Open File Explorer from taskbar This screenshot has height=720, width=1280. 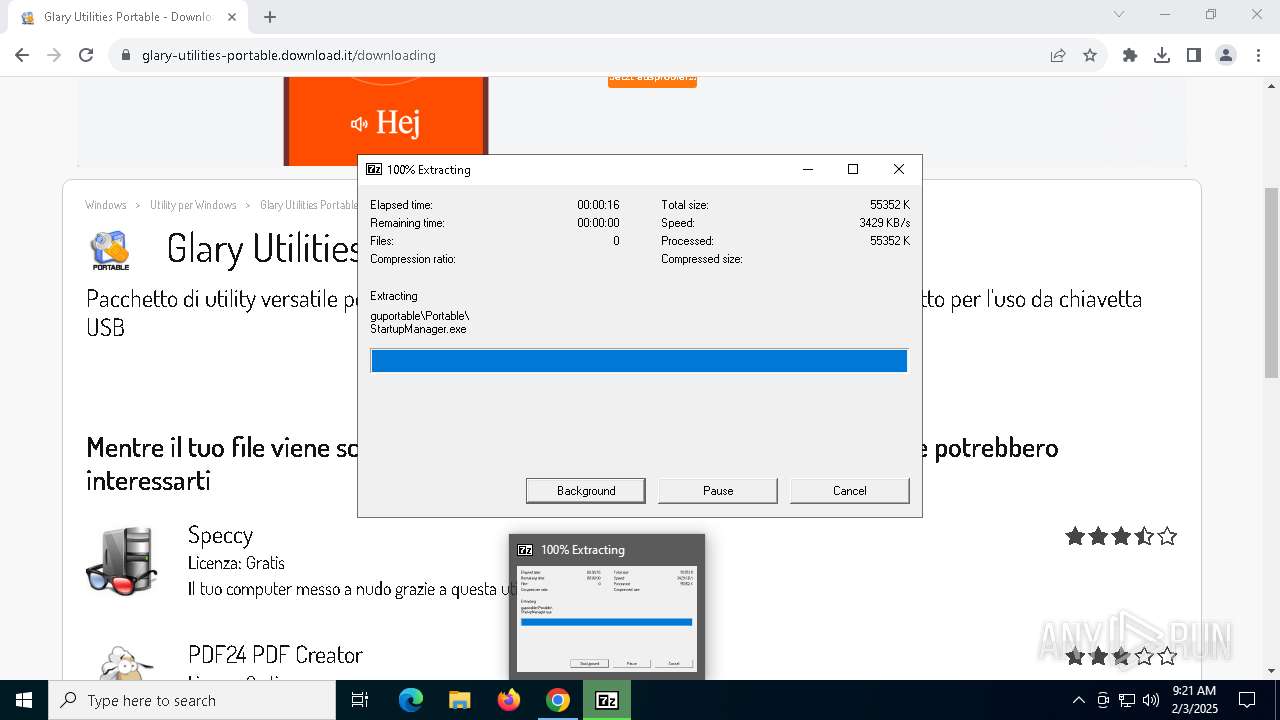(460, 700)
